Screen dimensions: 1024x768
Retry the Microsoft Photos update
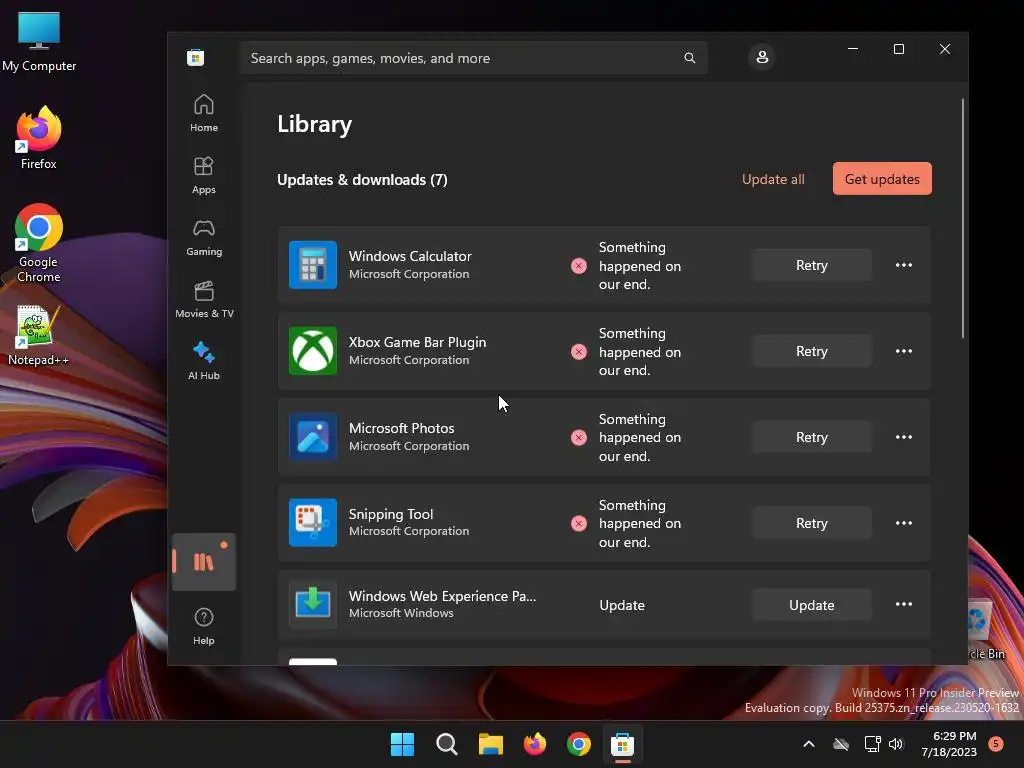pyautogui.click(x=811, y=437)
